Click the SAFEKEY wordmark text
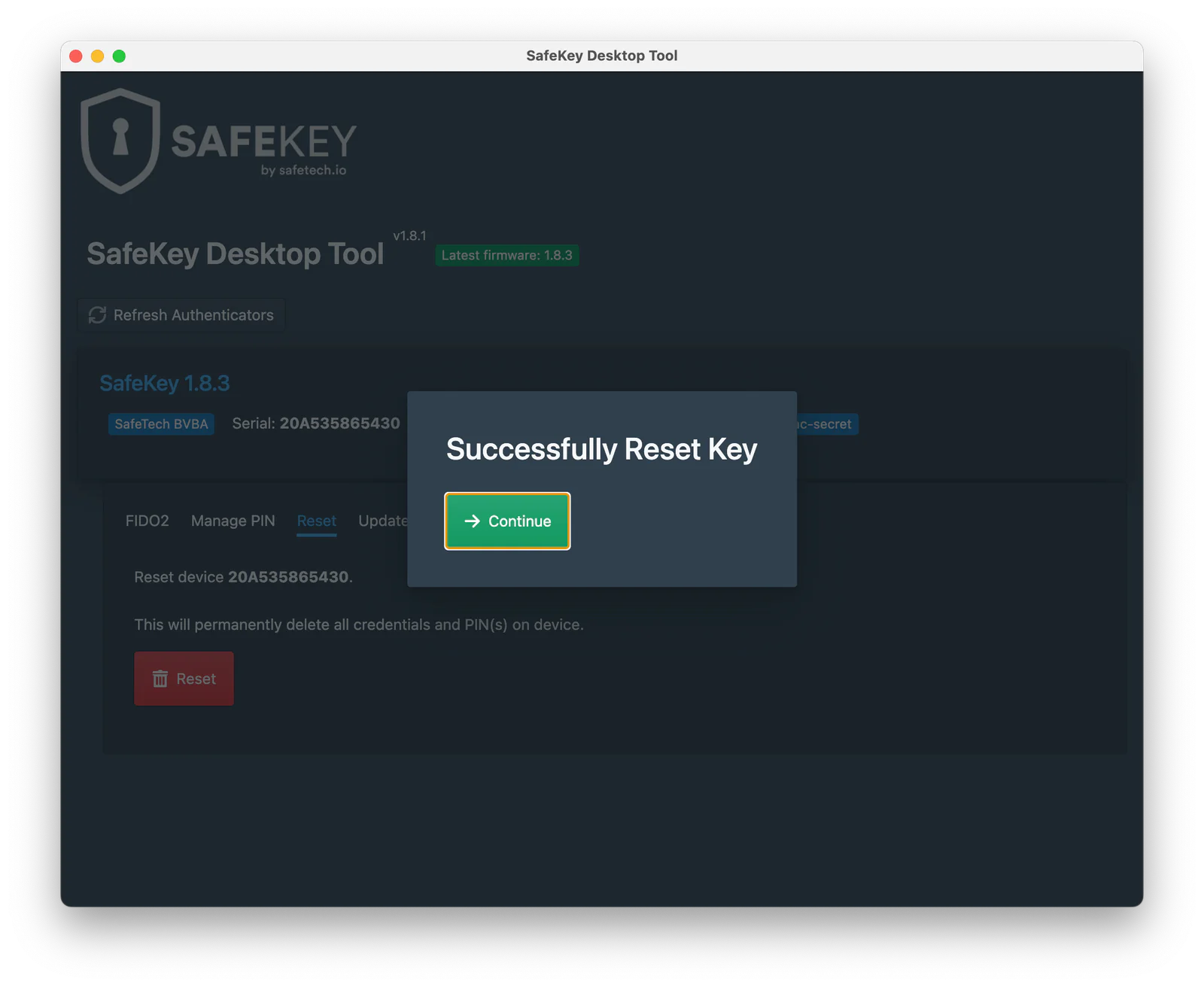The image size is (1204, 987). pos(263,141)
